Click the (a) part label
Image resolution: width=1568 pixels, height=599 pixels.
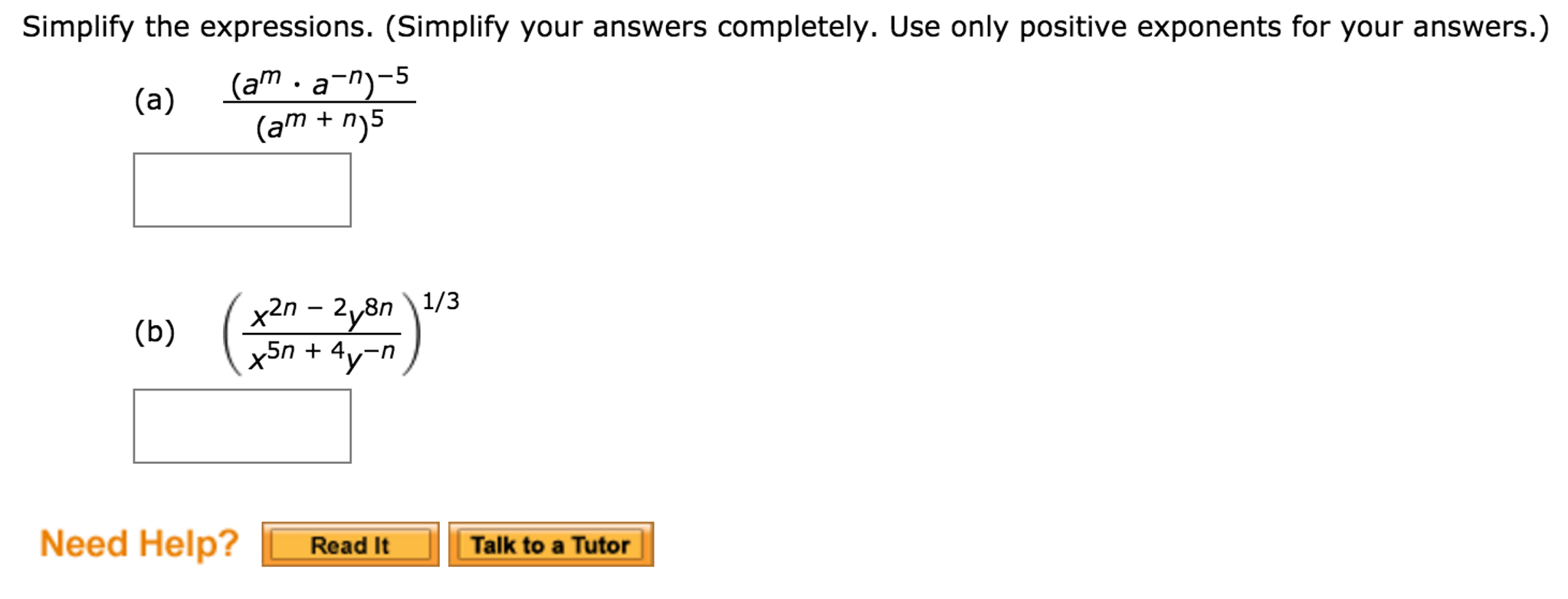155,100
